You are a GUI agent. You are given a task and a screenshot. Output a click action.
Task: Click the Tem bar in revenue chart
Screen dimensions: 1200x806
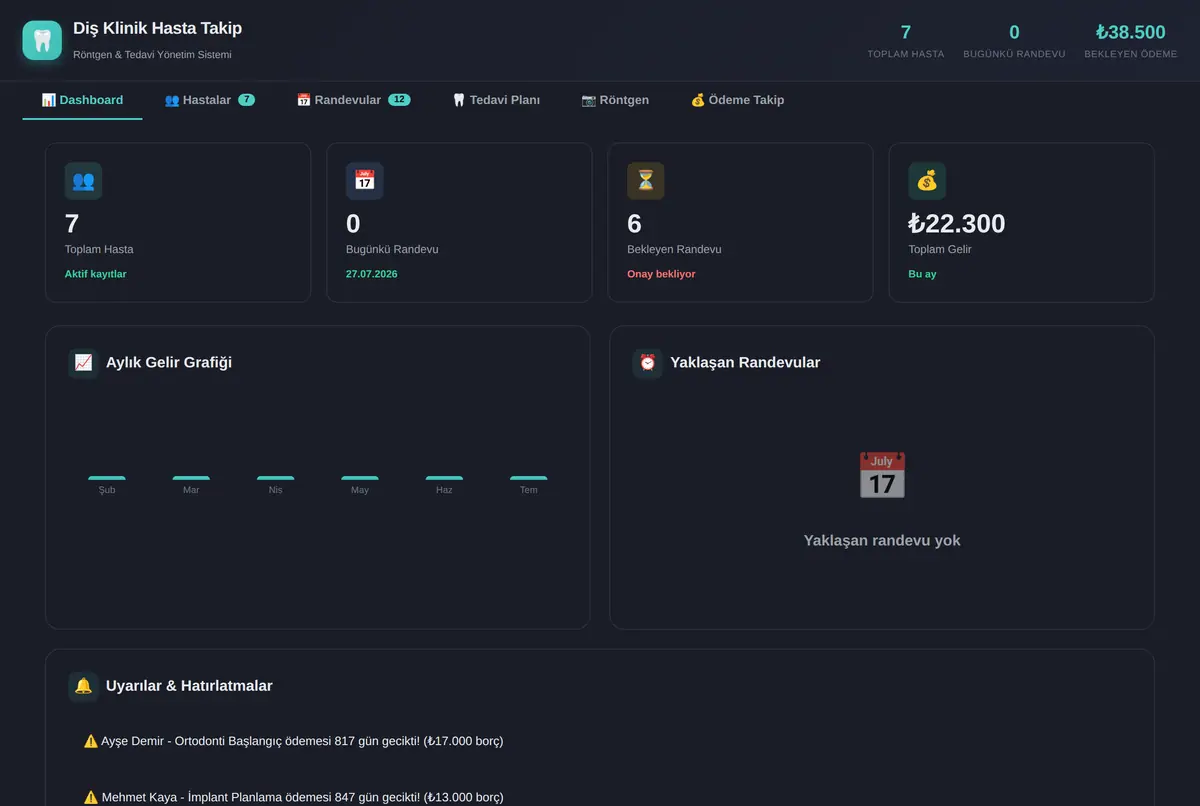pyautogui.click(x=529, y=478)
